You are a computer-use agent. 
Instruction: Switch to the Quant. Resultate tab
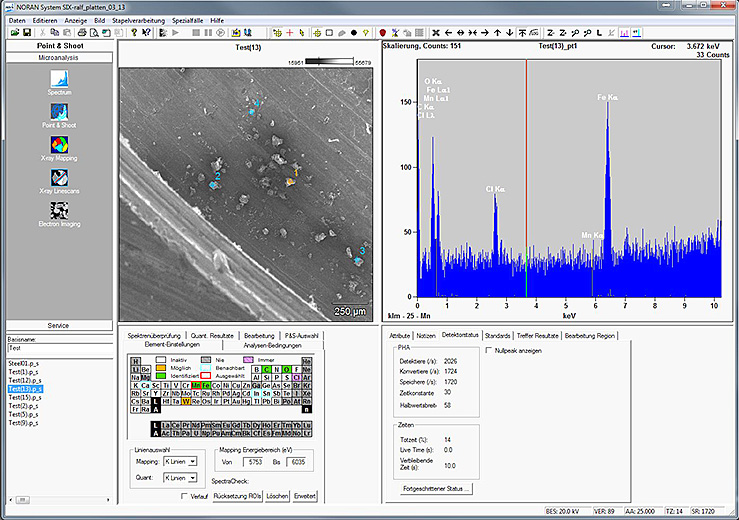(x=212, y=336)
